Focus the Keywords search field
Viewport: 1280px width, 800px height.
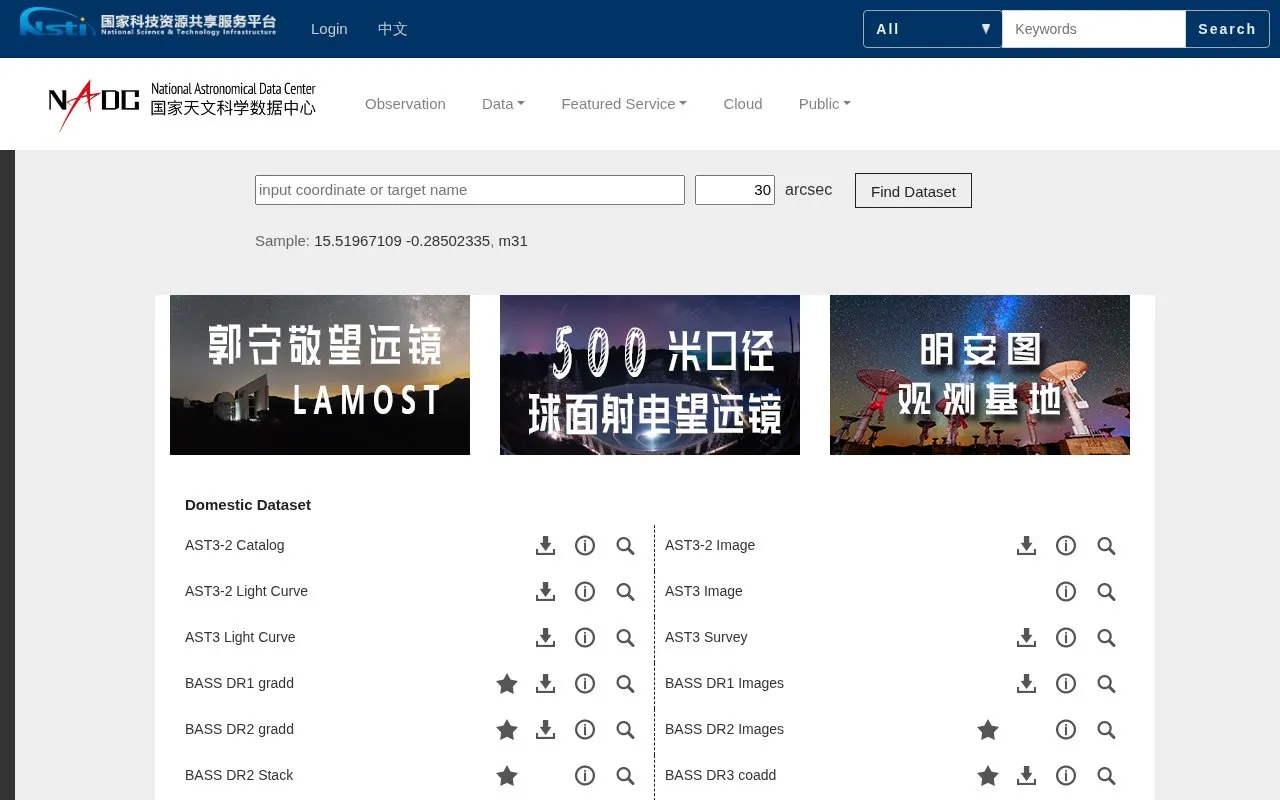1094,29
